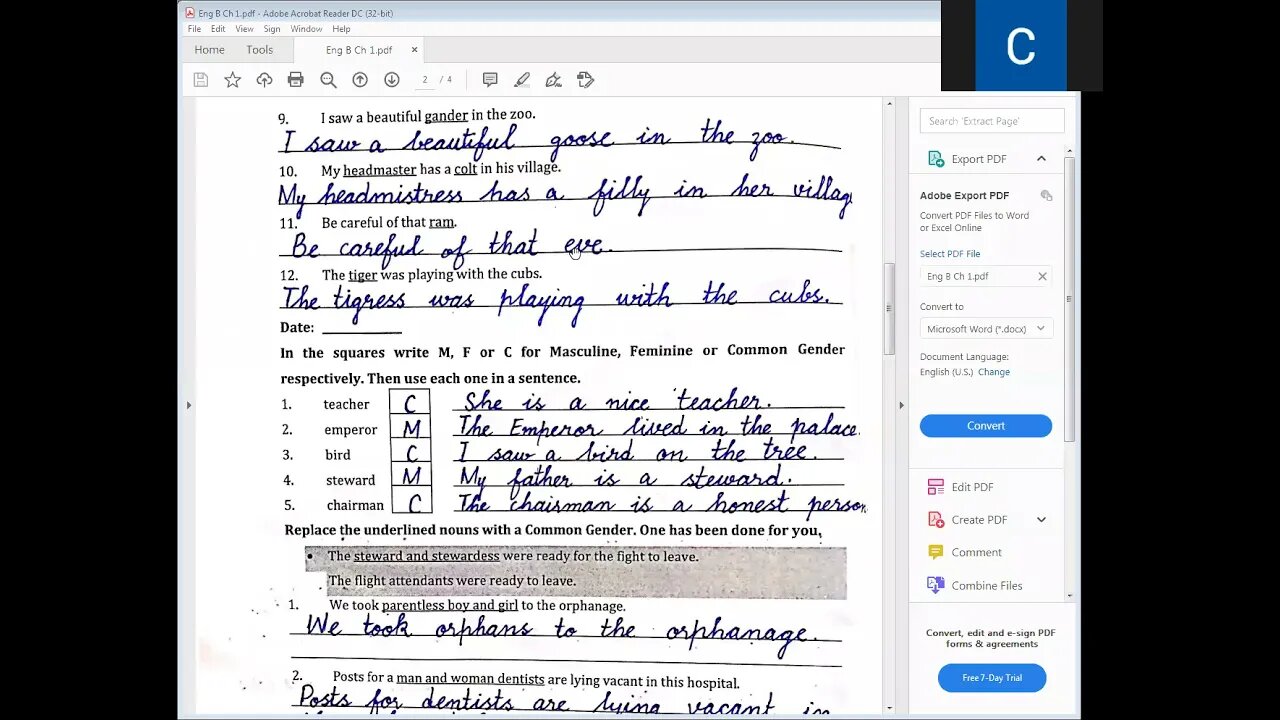Go to previous page arrow
This screenshot has height=720, width=1280.
pos(360,80)
